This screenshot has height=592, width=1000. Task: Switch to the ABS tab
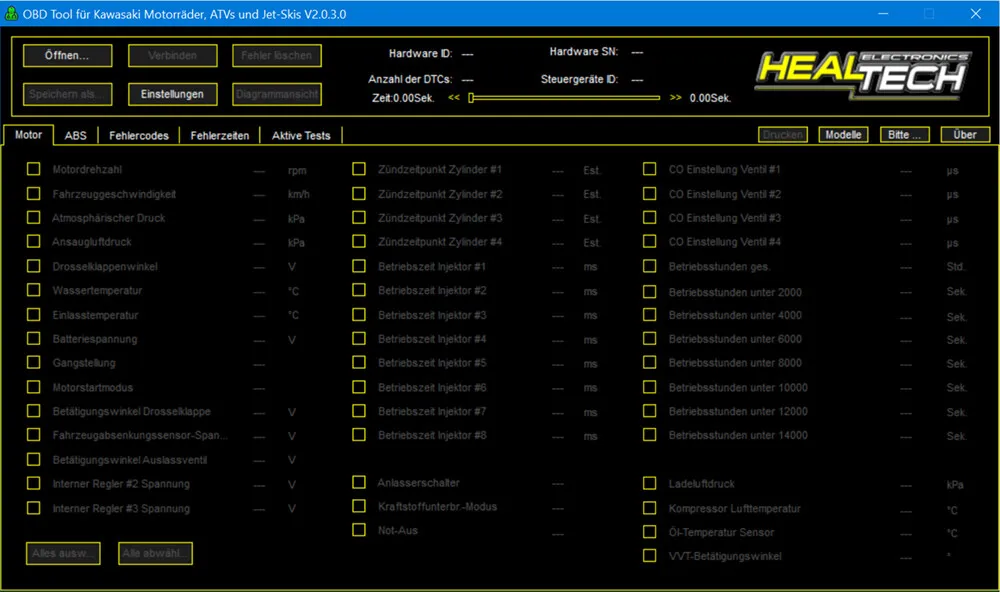click(75, 135)
